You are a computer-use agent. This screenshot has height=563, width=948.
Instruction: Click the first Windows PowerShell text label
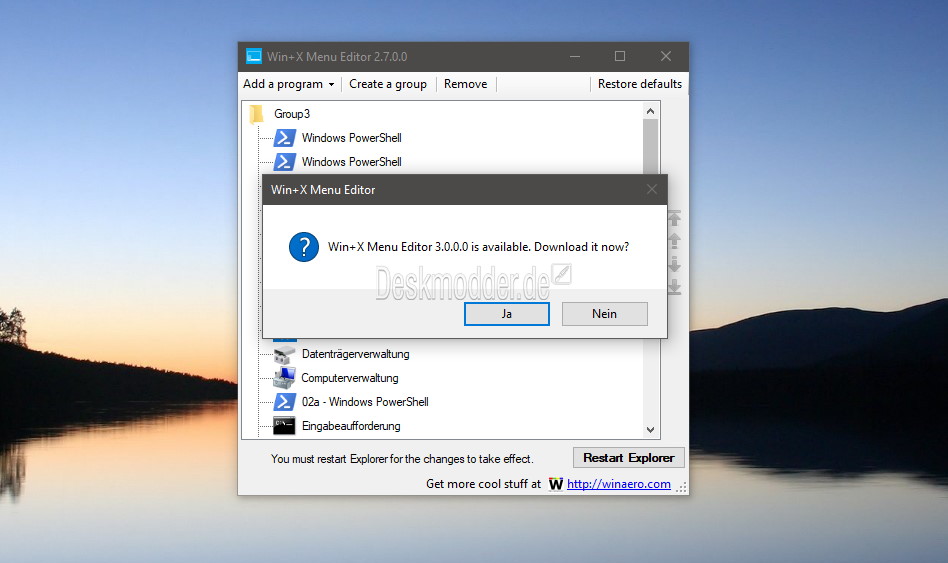click(352, 138)
